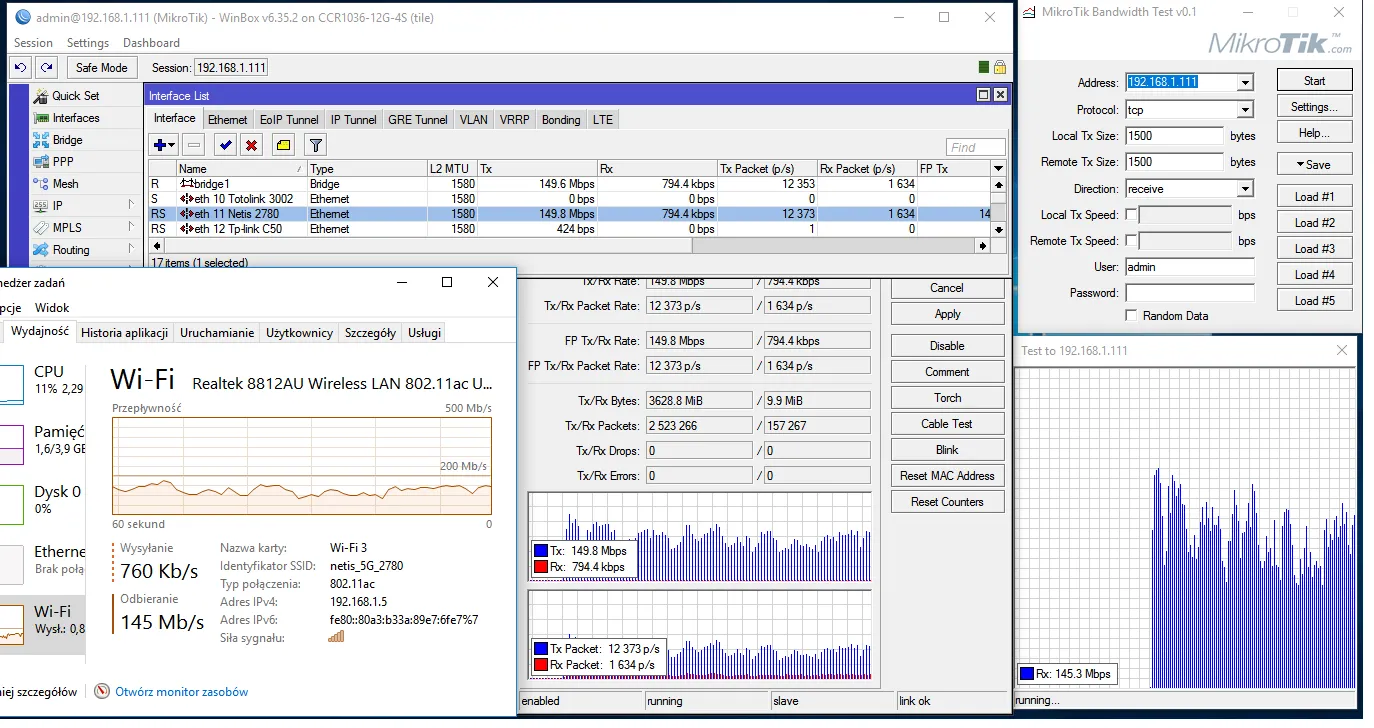
Task: Click the green status square in WinBox
Action: pyautogui.click(x=984, y=67)
